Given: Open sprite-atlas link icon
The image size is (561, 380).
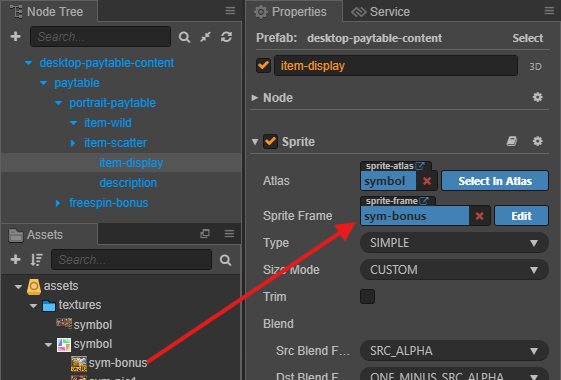Looking at the screenshot, I should [x=420, y=166].
